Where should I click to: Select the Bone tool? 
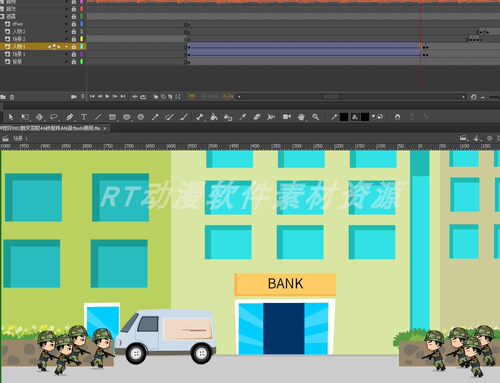tap(200, 117)
